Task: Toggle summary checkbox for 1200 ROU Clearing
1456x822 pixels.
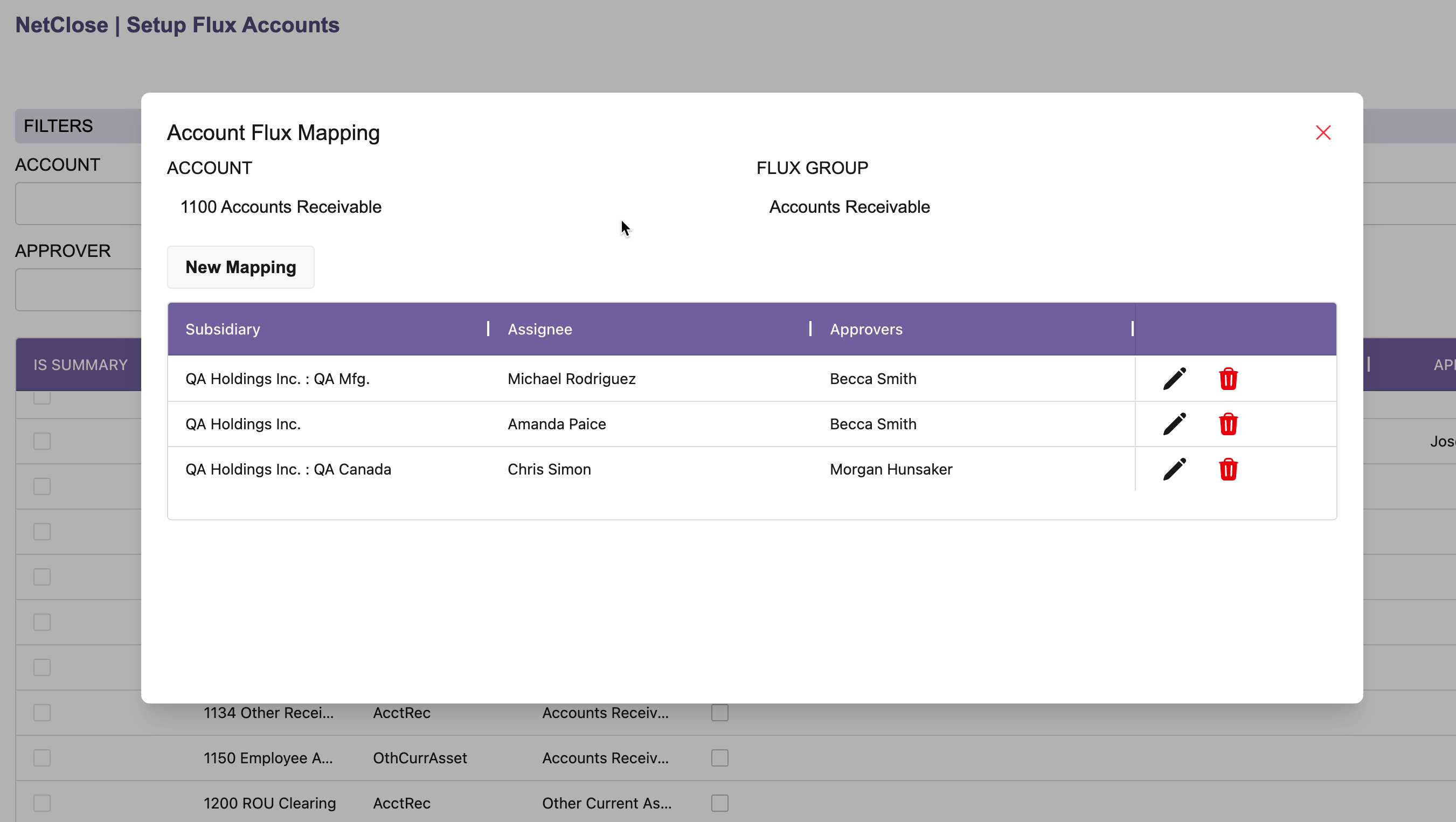Action: [42, 803]
